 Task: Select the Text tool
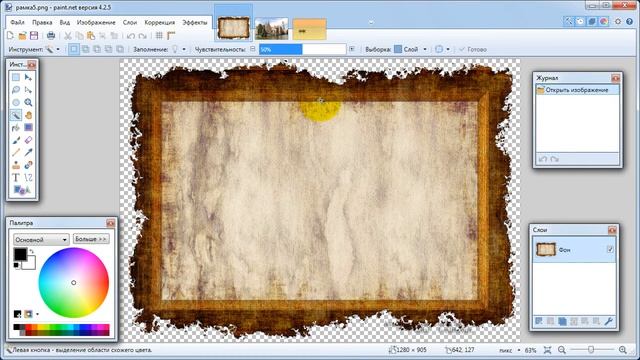(x=16, y=178)
